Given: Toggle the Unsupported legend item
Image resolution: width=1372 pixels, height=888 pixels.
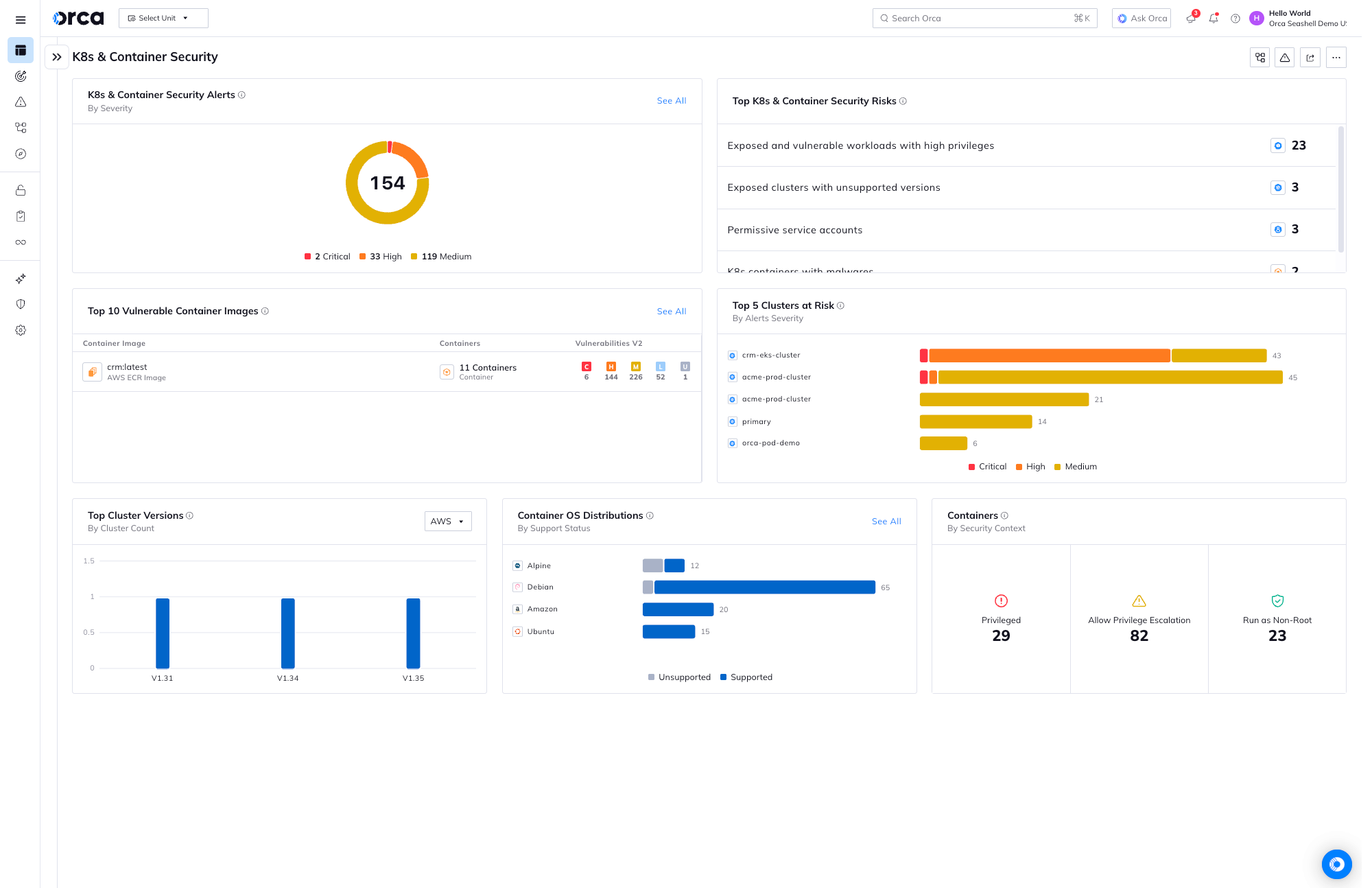Looking at the screenshot, I should point(679,677).
